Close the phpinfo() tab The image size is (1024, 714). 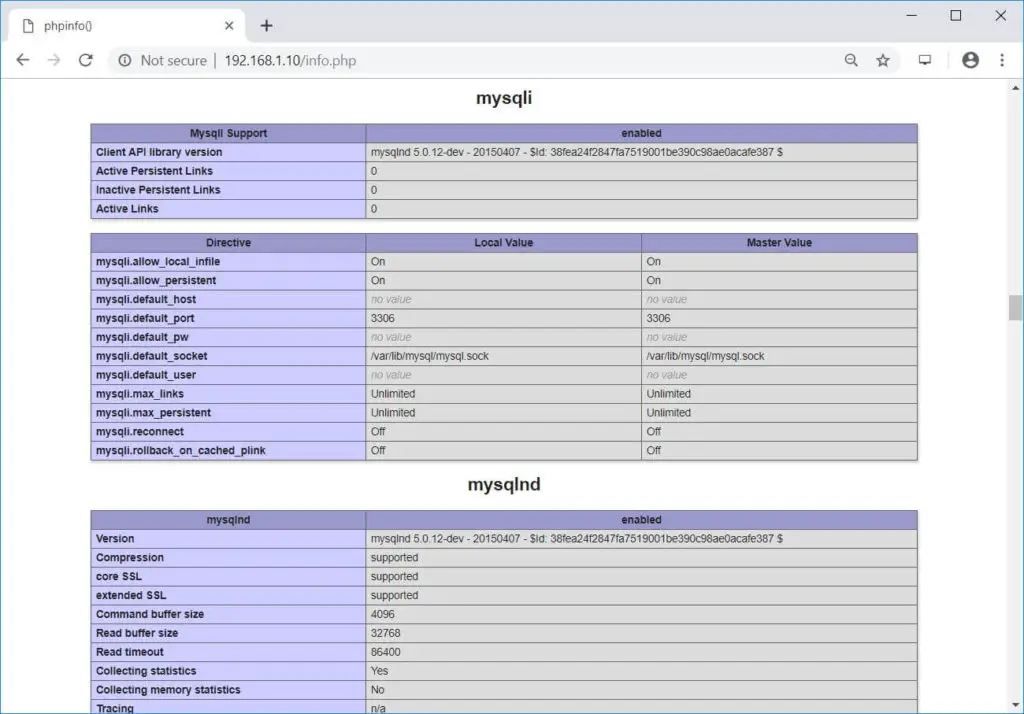(x=229, y=25)
